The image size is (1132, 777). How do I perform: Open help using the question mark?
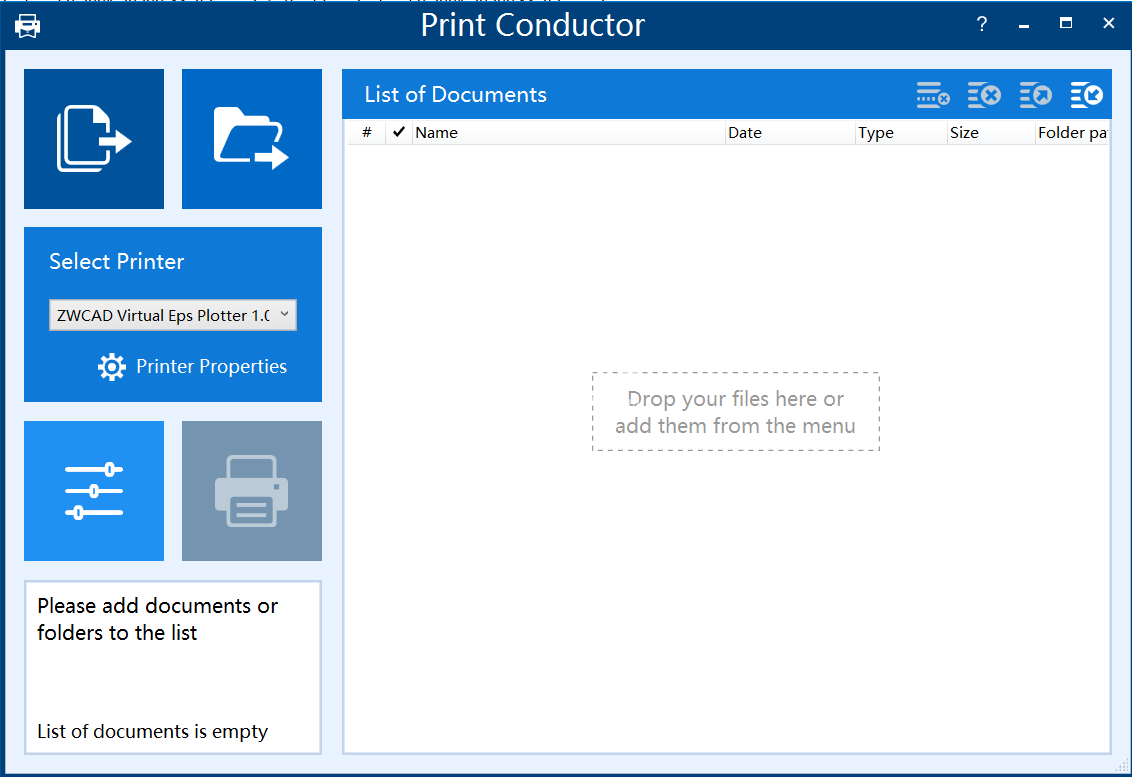click(981, 24)
